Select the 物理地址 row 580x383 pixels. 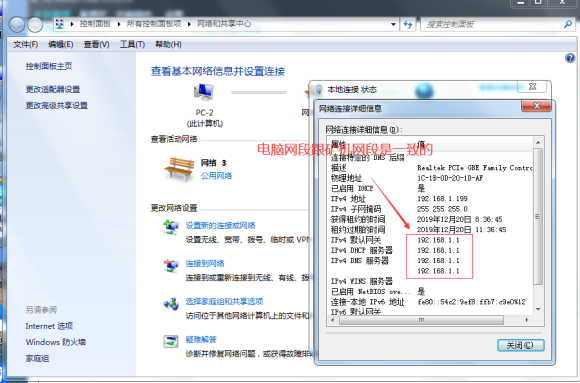pos(431,178)
